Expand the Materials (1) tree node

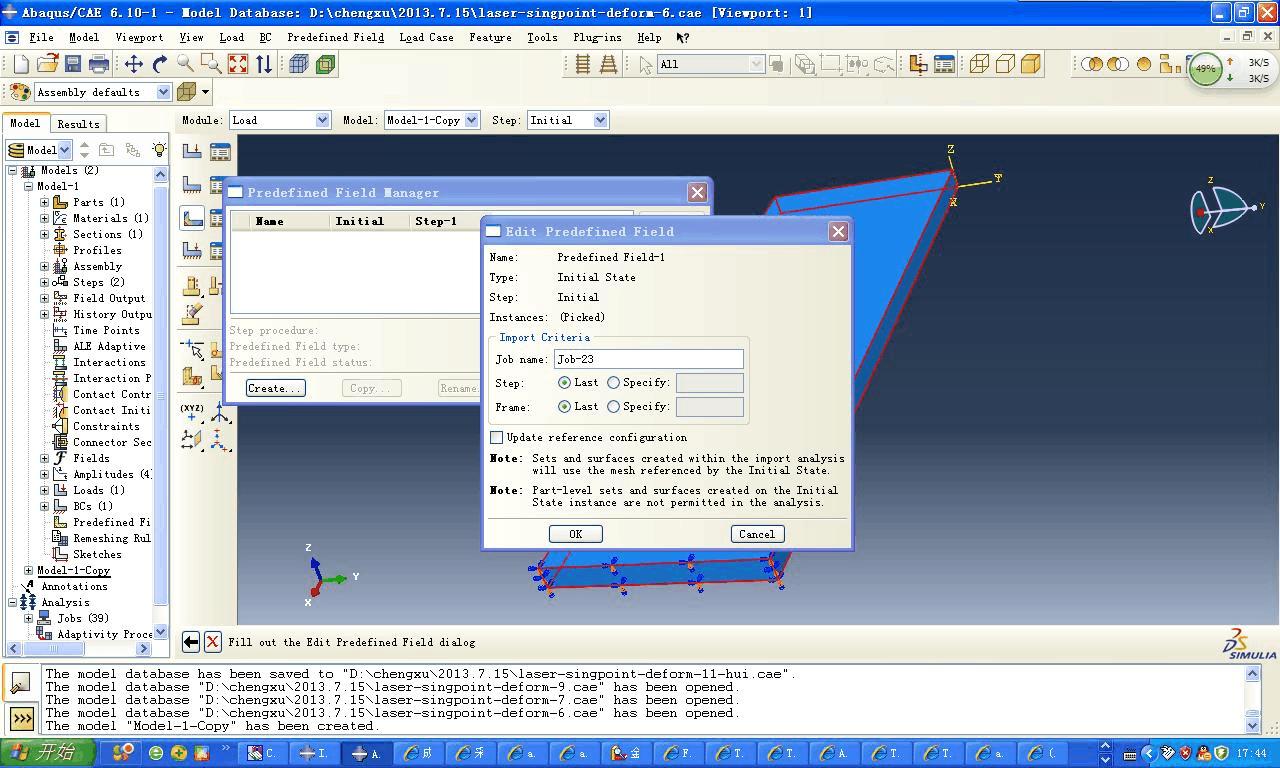point(44,218)
